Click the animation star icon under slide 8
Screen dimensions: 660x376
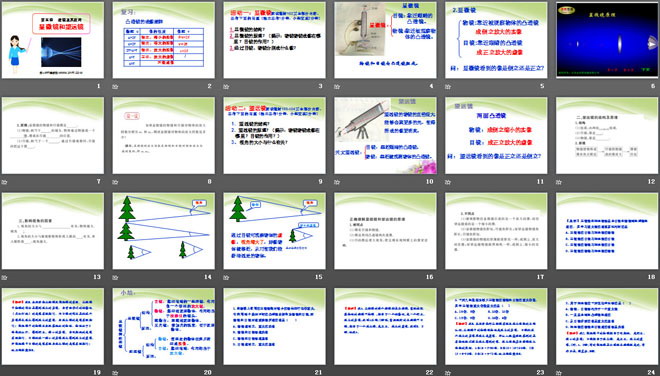115,182
